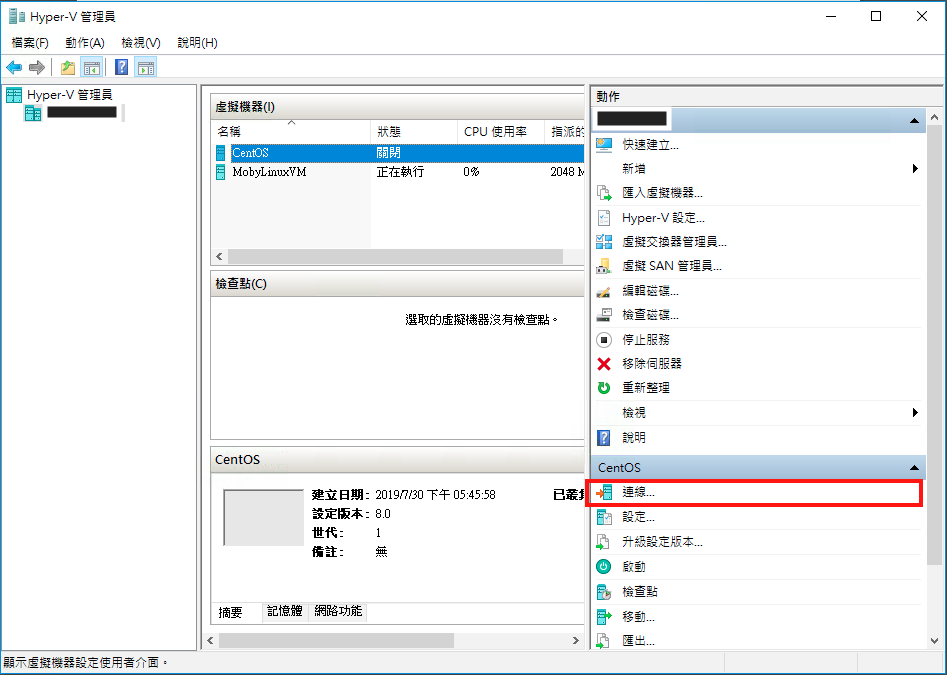Screen dimensions: 947x675
Task: Click the 編輯磁碟 action icon
Action: point(604,292)
